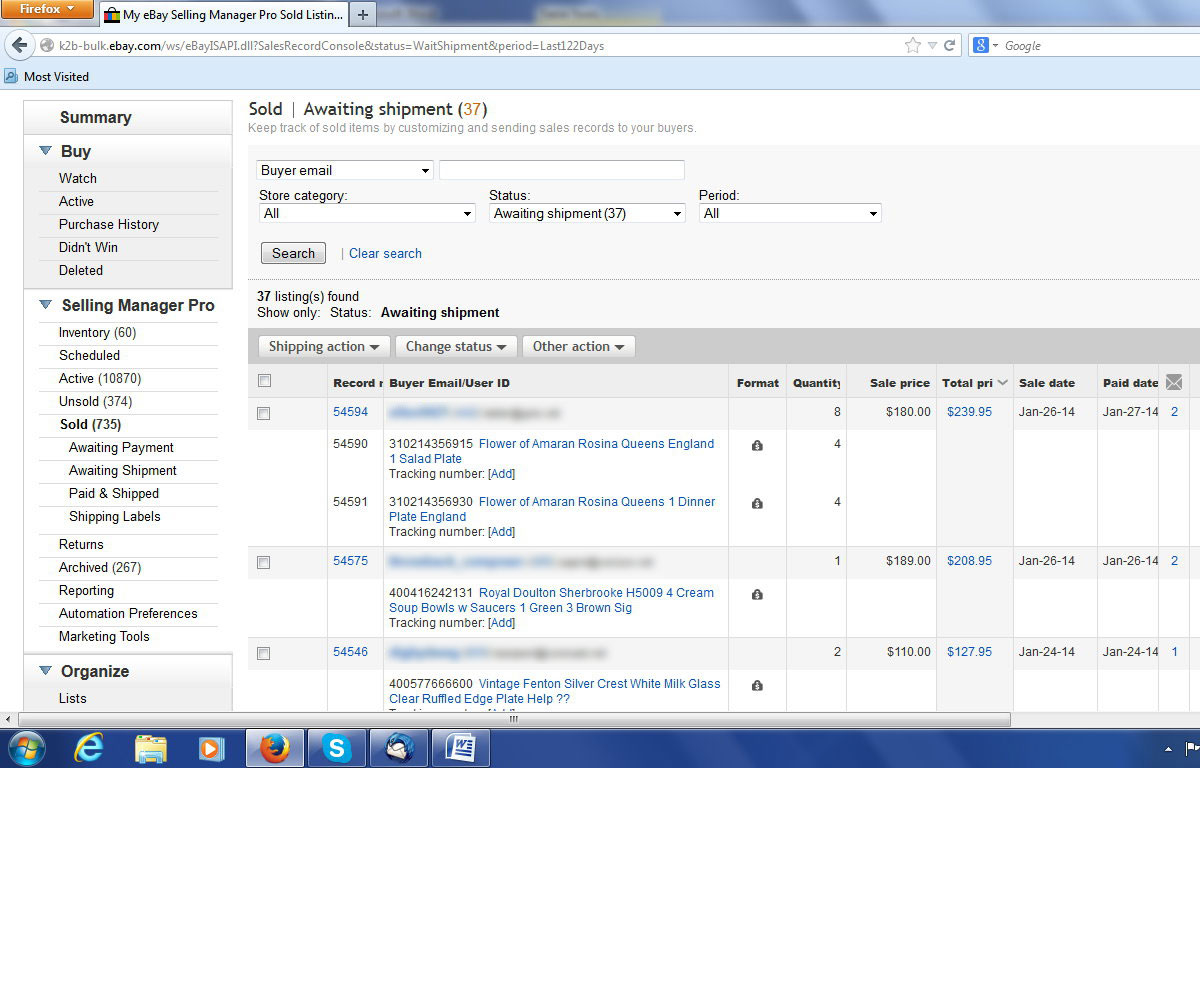Screen dimensions: 1200x1000
Task: Add tracking number for item 310214356915
Action: pos(501,474)
